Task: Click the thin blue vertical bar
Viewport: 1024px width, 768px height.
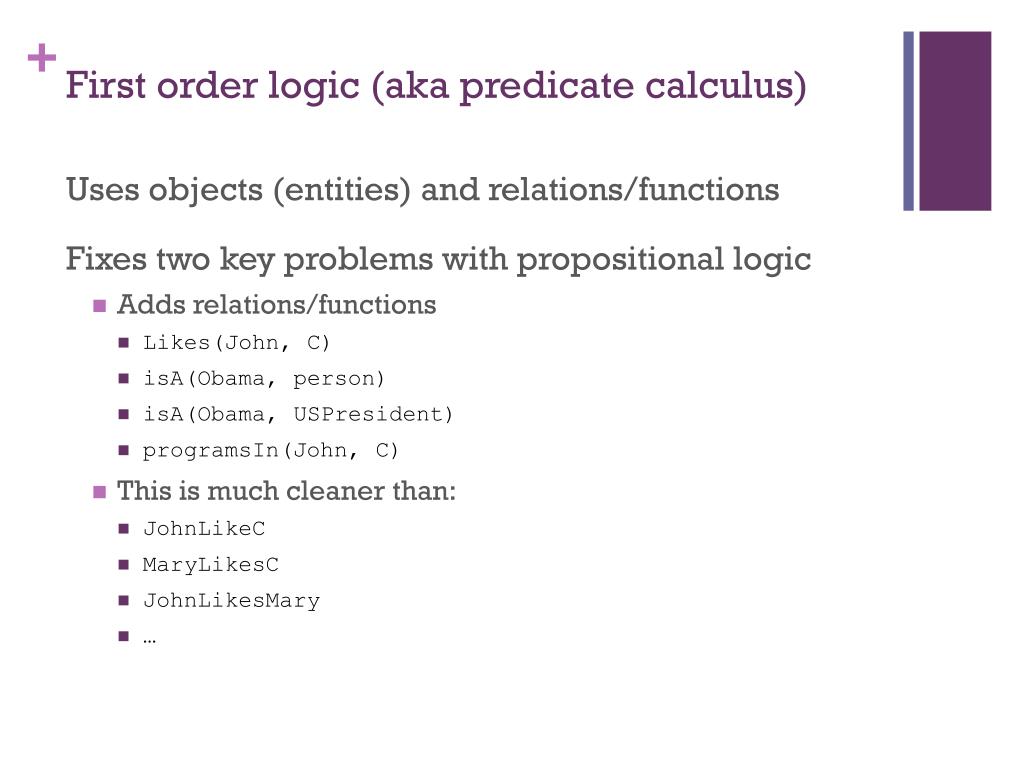Action: coord(908,121)
